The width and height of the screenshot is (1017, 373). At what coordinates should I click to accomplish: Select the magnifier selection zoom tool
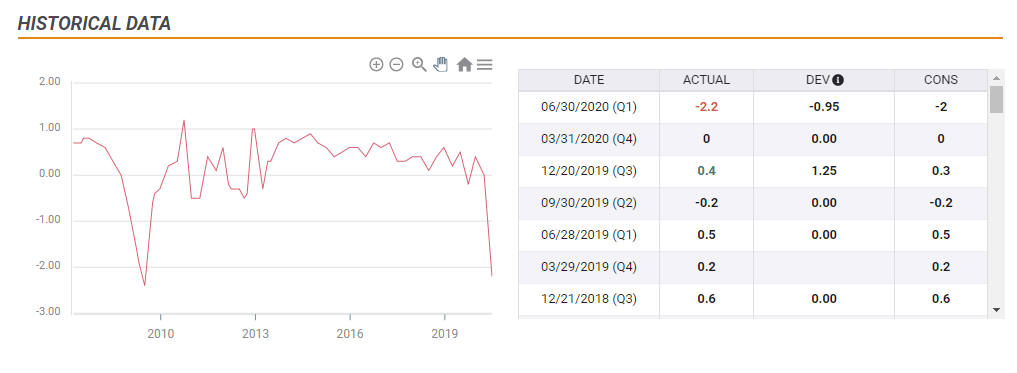coord(419,64)
